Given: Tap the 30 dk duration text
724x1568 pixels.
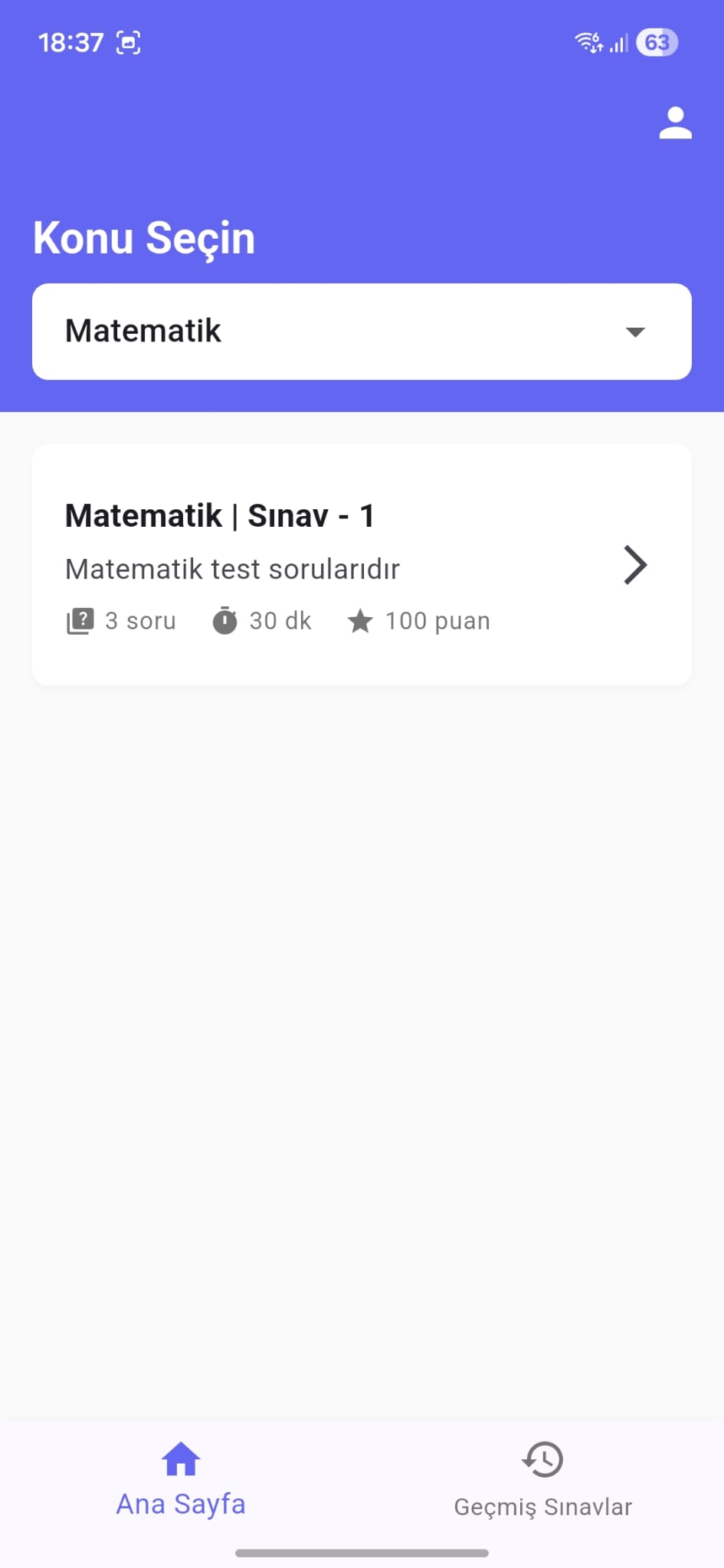Looking at the screenshot, I should click(280, 621).
